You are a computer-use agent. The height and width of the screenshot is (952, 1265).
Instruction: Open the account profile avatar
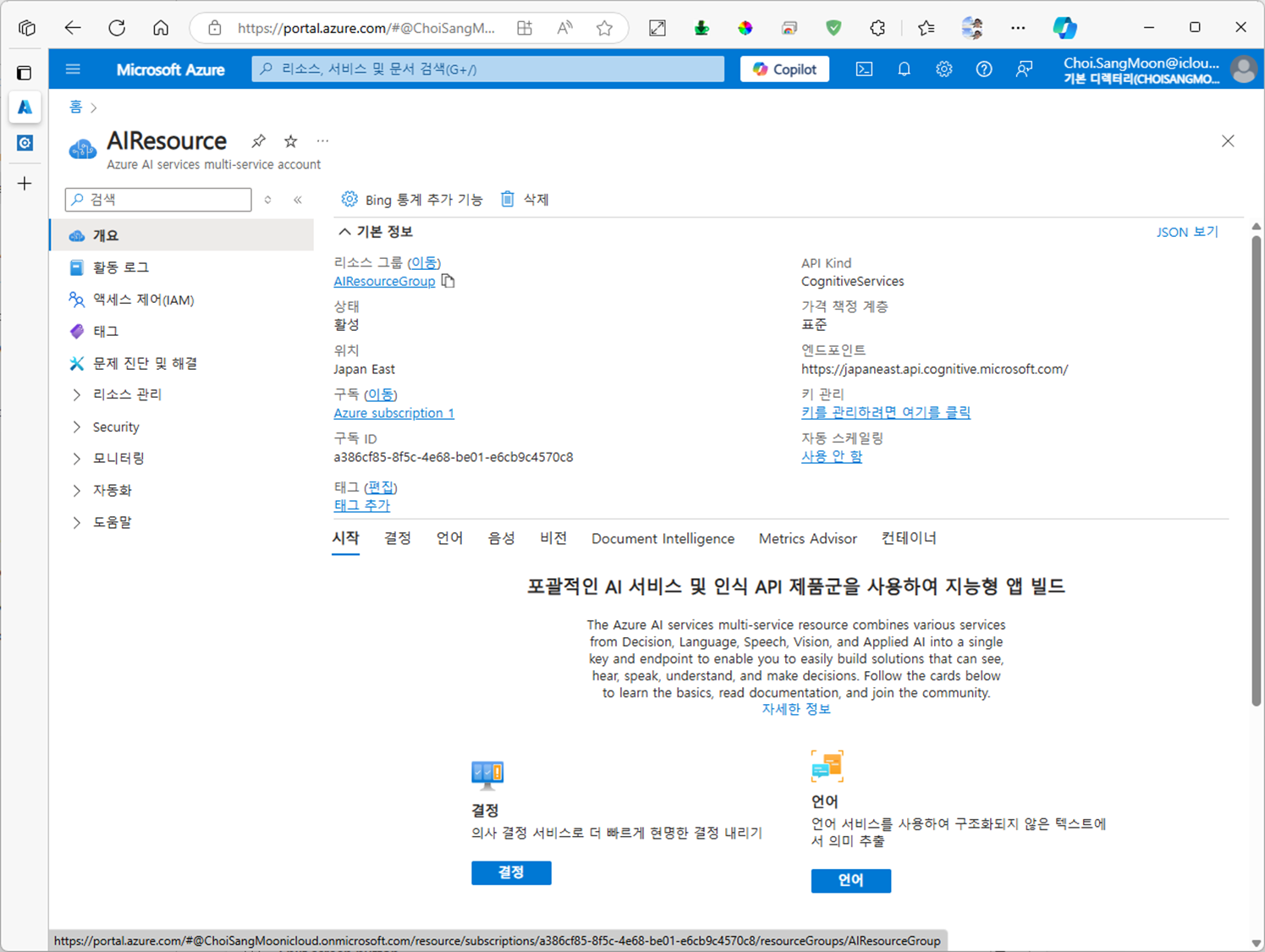pos(1243,69)
